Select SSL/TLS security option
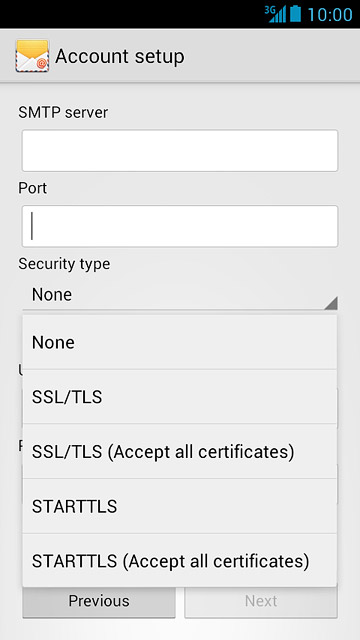Image resolution: width=360 pixels, height=640 pixels. coord(180,397)
